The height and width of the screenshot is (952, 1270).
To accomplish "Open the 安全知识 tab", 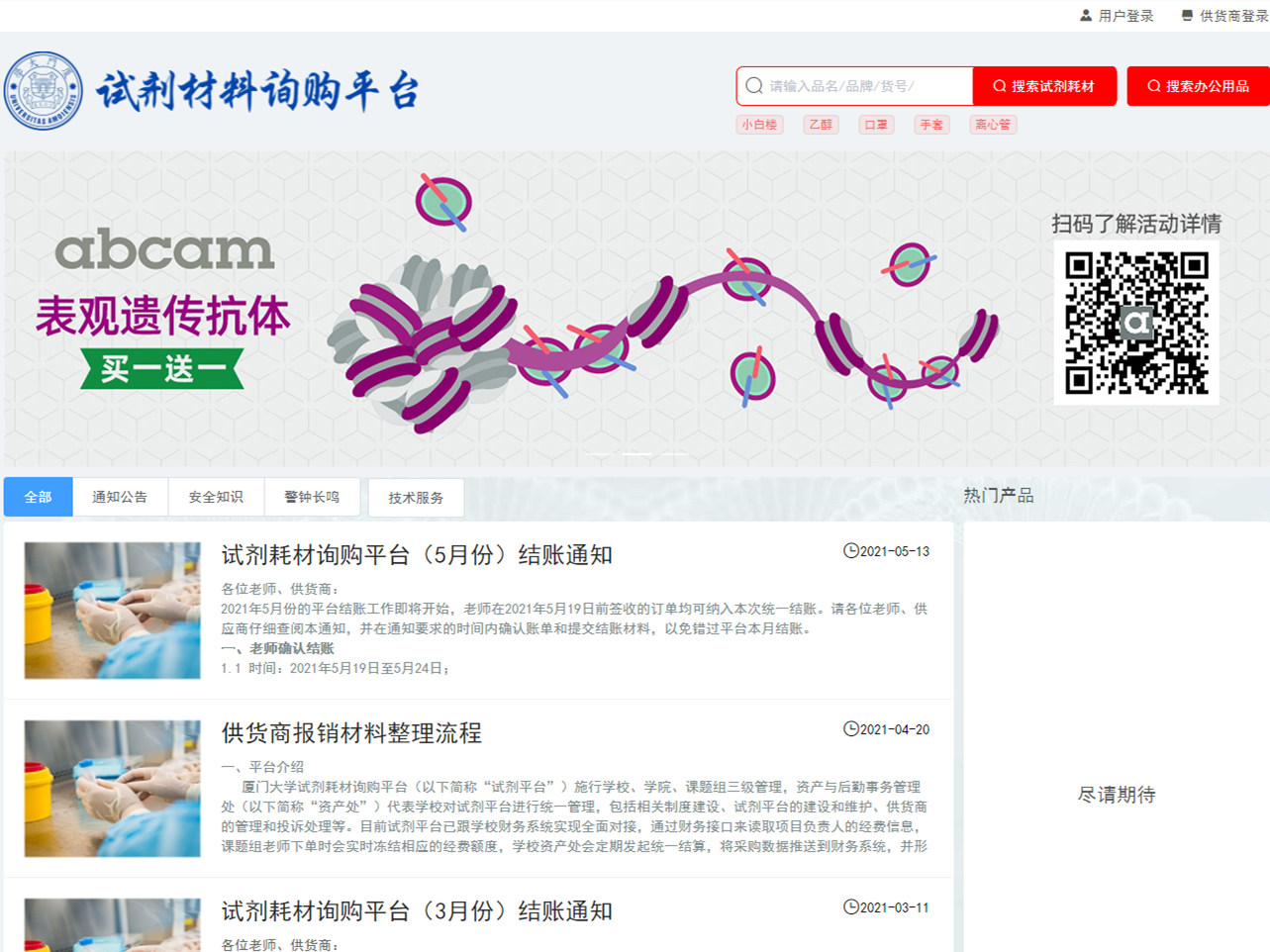I will coord(216,497).
